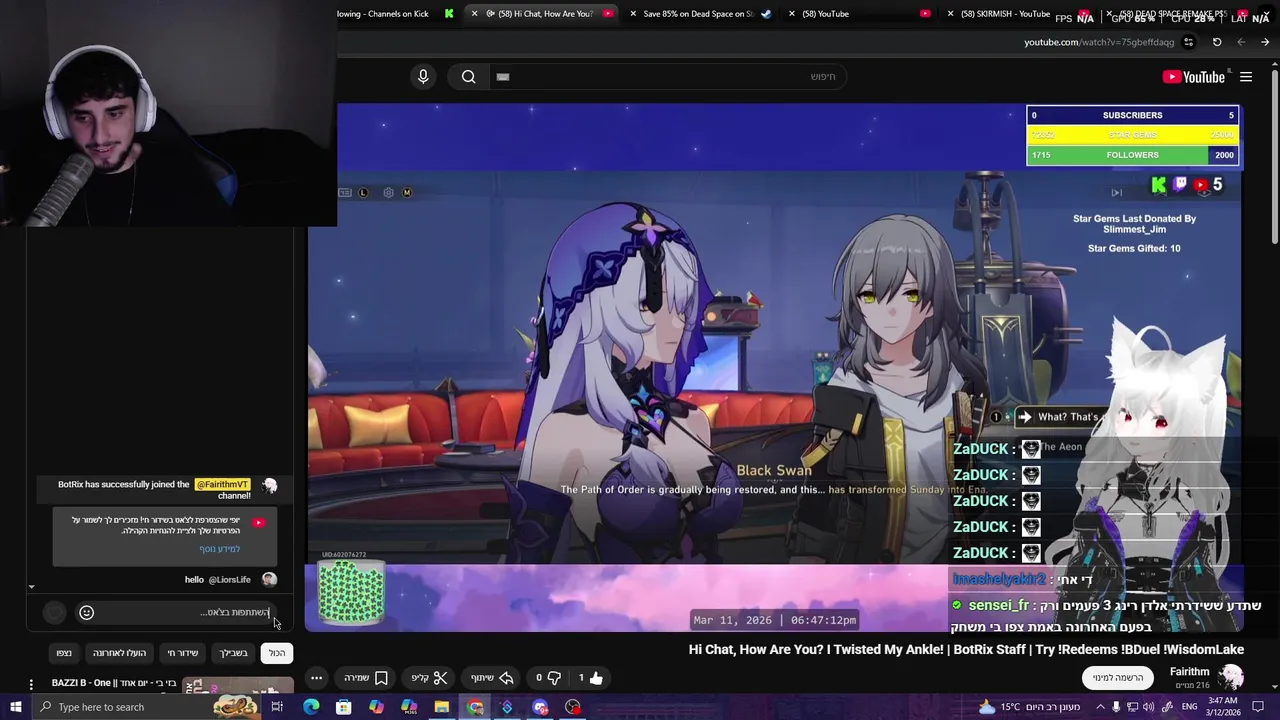This screenshot has width=1280, height=720.
Task: Like the video with thumbs up
Action: pyautogui.click(x=590, y=678)
